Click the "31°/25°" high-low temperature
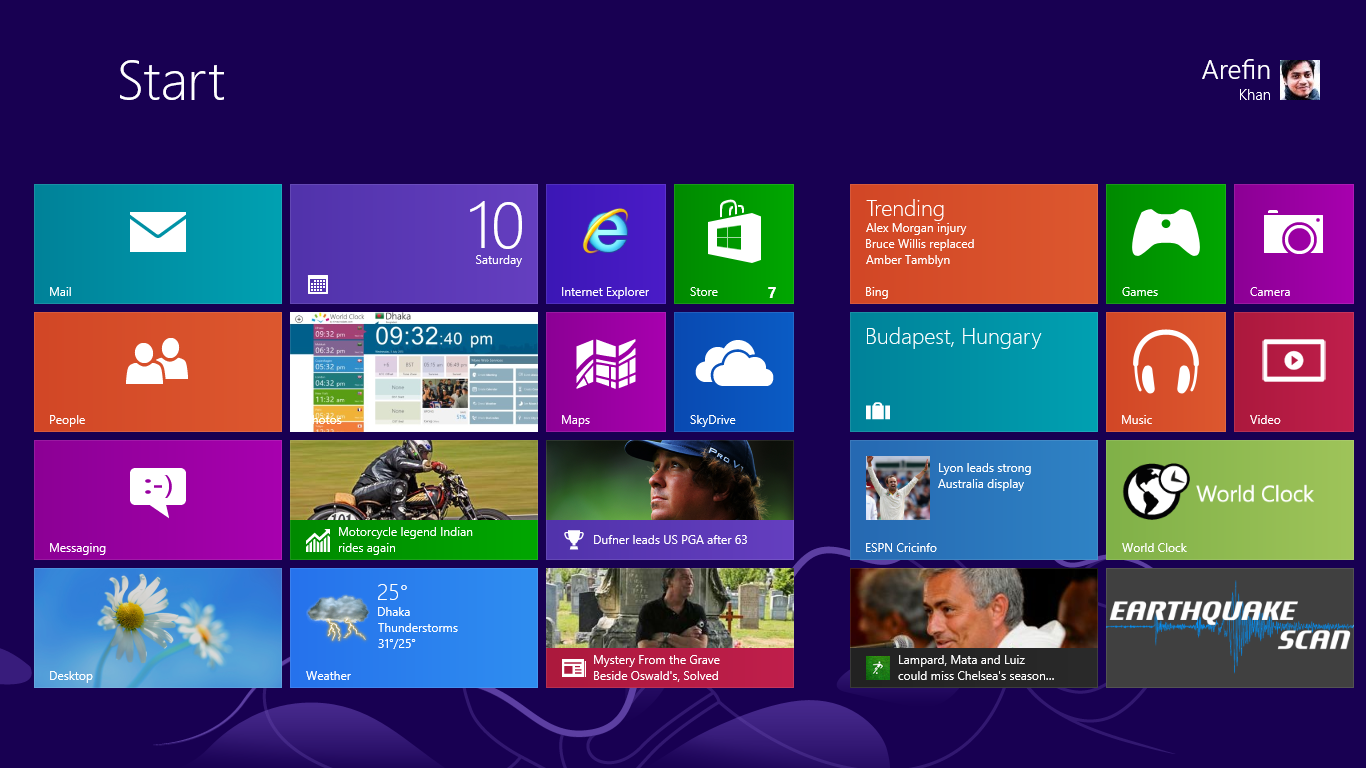 (x=396, y=644)
